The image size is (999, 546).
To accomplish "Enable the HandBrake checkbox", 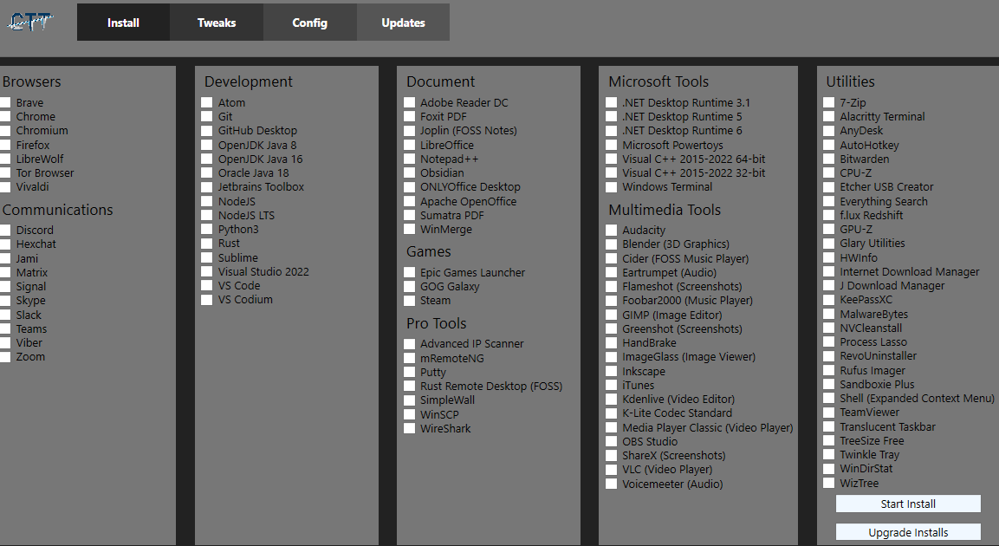I will click(x=612, y=343).
